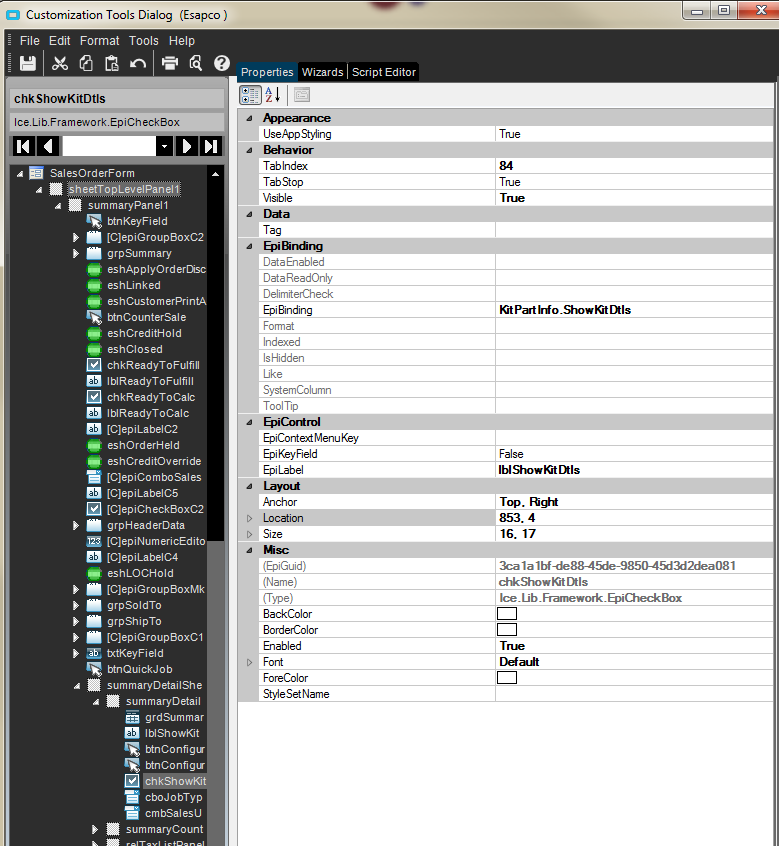The image size is (779, 846).
Task: Open the navigation combo box dropdown
Action: point(164,146)
